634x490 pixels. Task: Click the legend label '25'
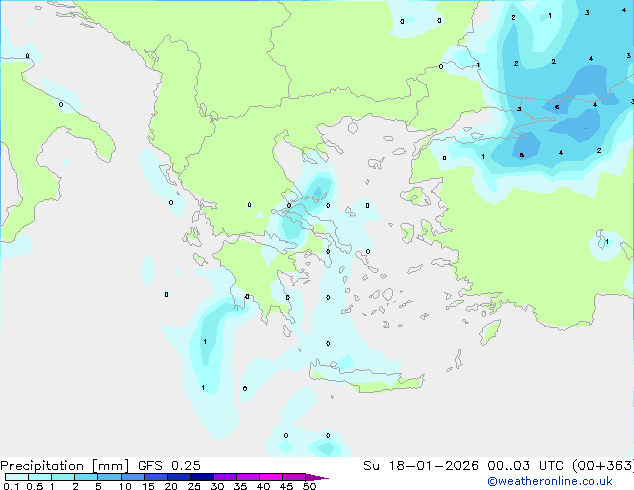(x=194, y=486)
